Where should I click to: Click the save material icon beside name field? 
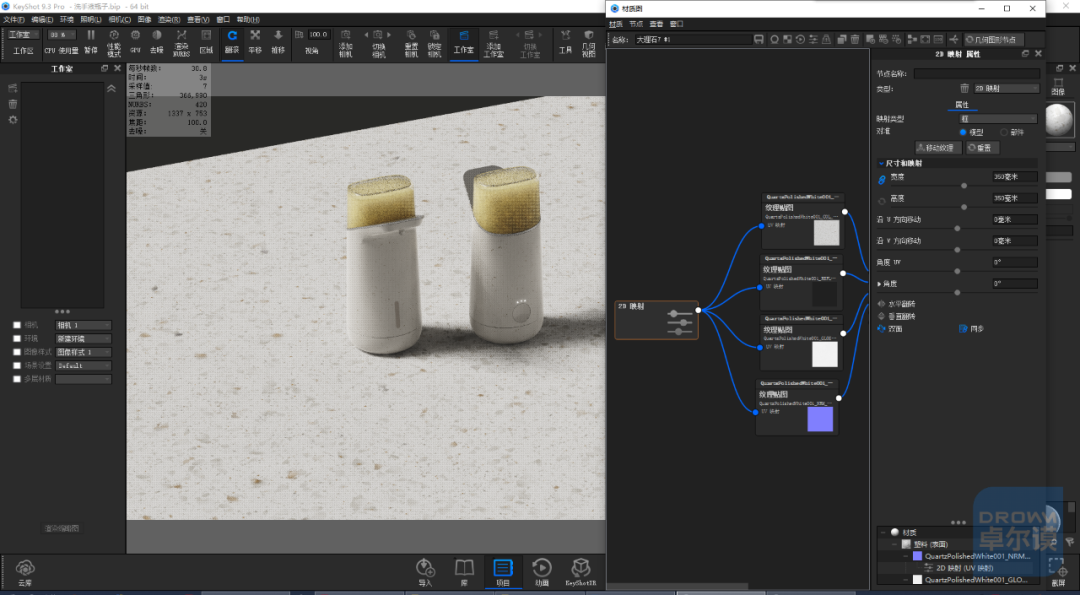758,39
